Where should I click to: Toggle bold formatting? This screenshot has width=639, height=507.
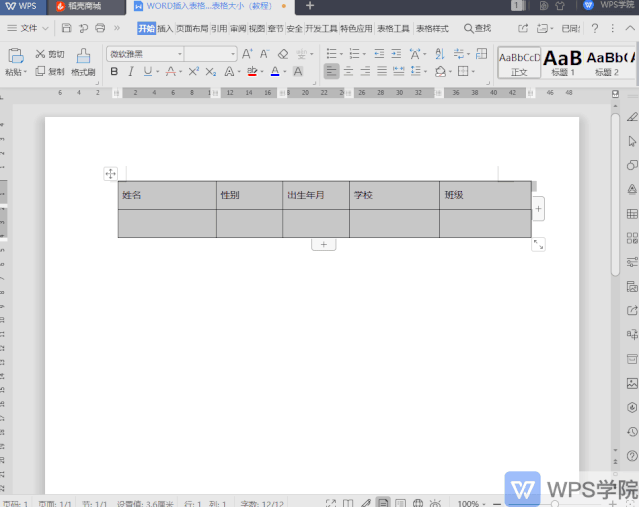pos(114,72)
